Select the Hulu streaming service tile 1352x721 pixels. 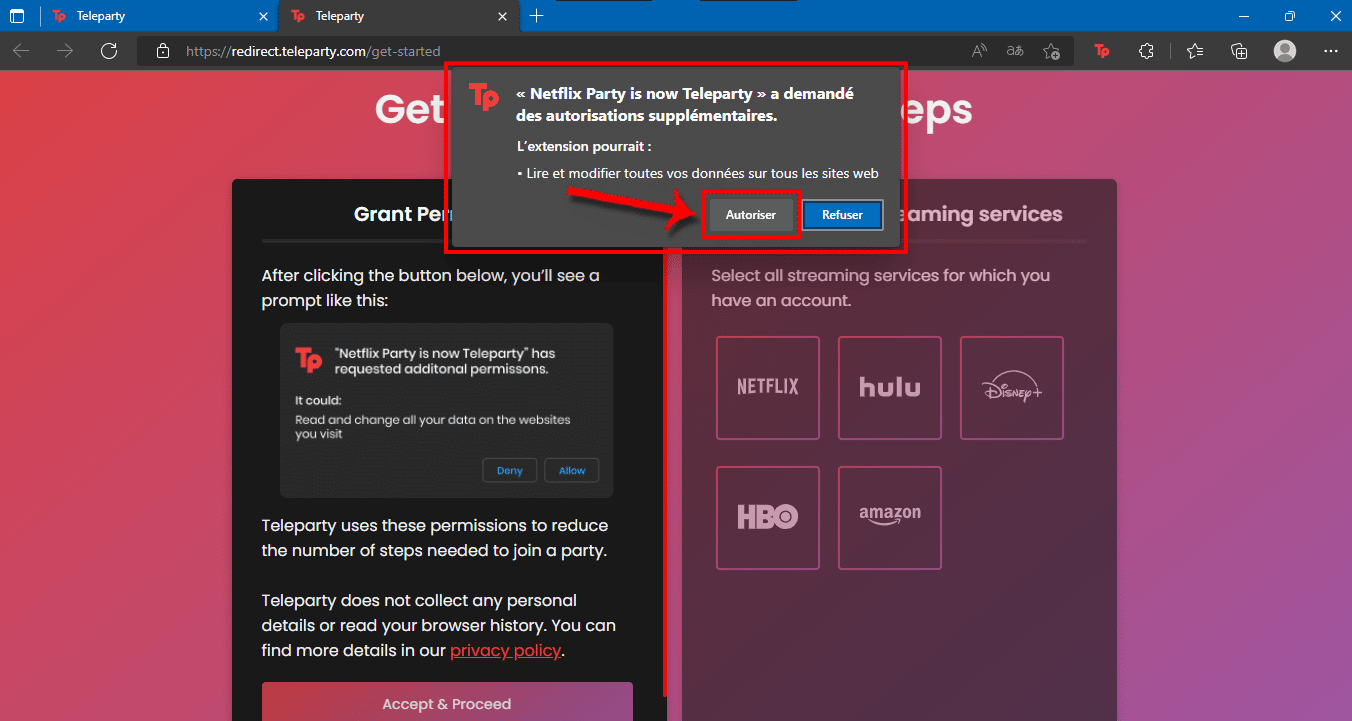point(890,387)
